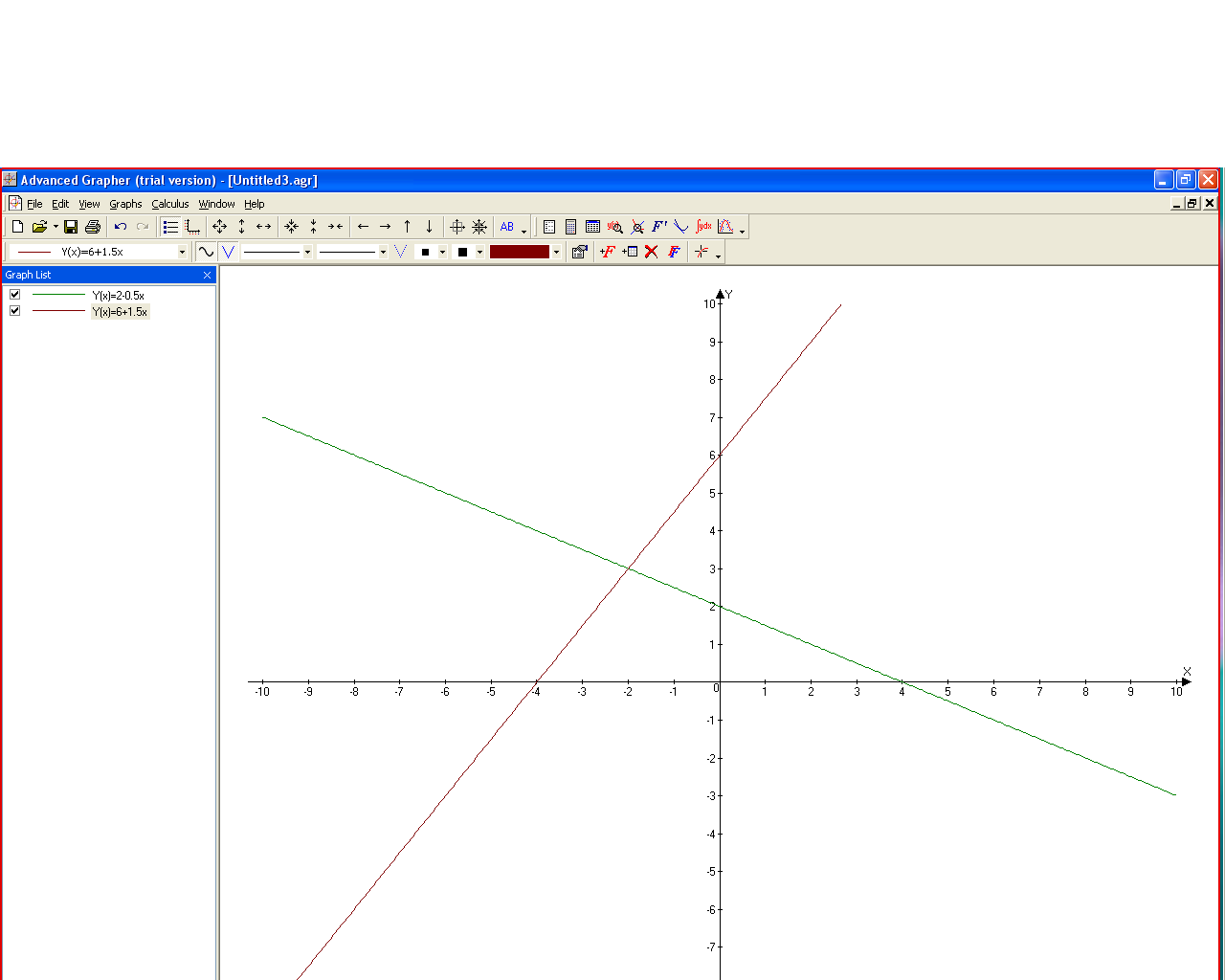Open the first line style dropdown
This screenshot has width=1225, height=980.
coord(307,252)
